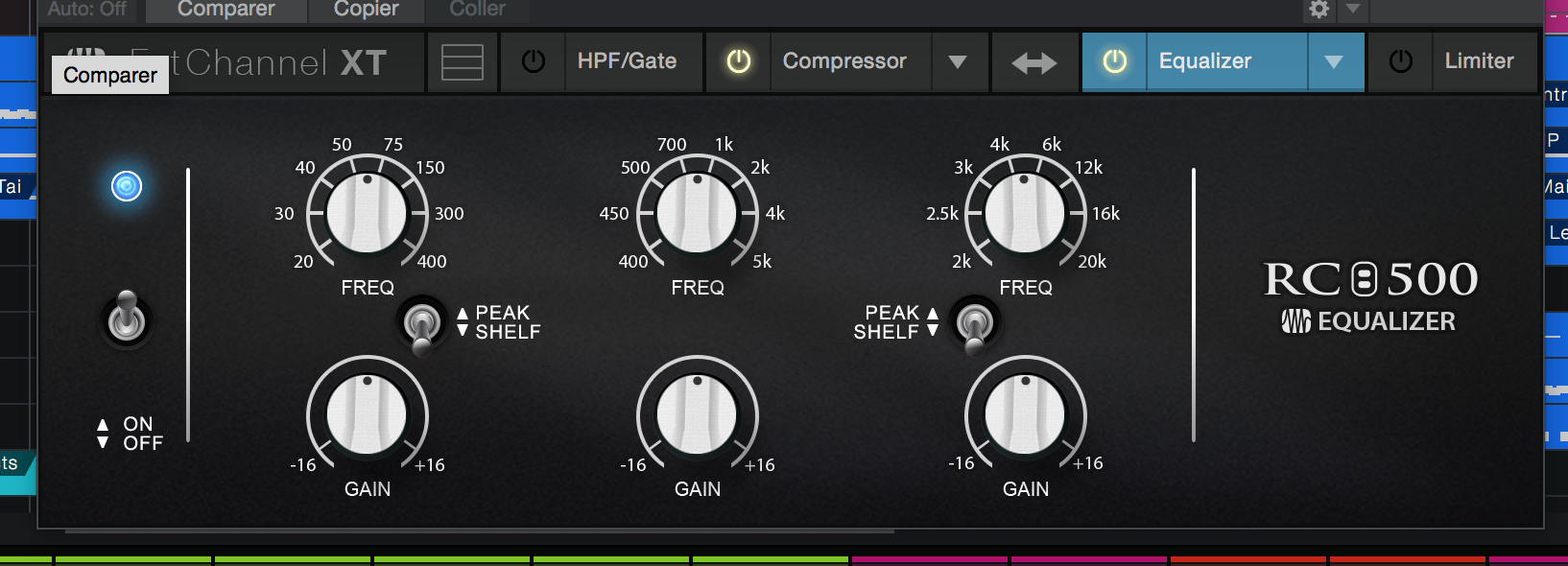Screen dimensions: 1568x566
Task: Click the Copier button in header
Action: [367, 10]
